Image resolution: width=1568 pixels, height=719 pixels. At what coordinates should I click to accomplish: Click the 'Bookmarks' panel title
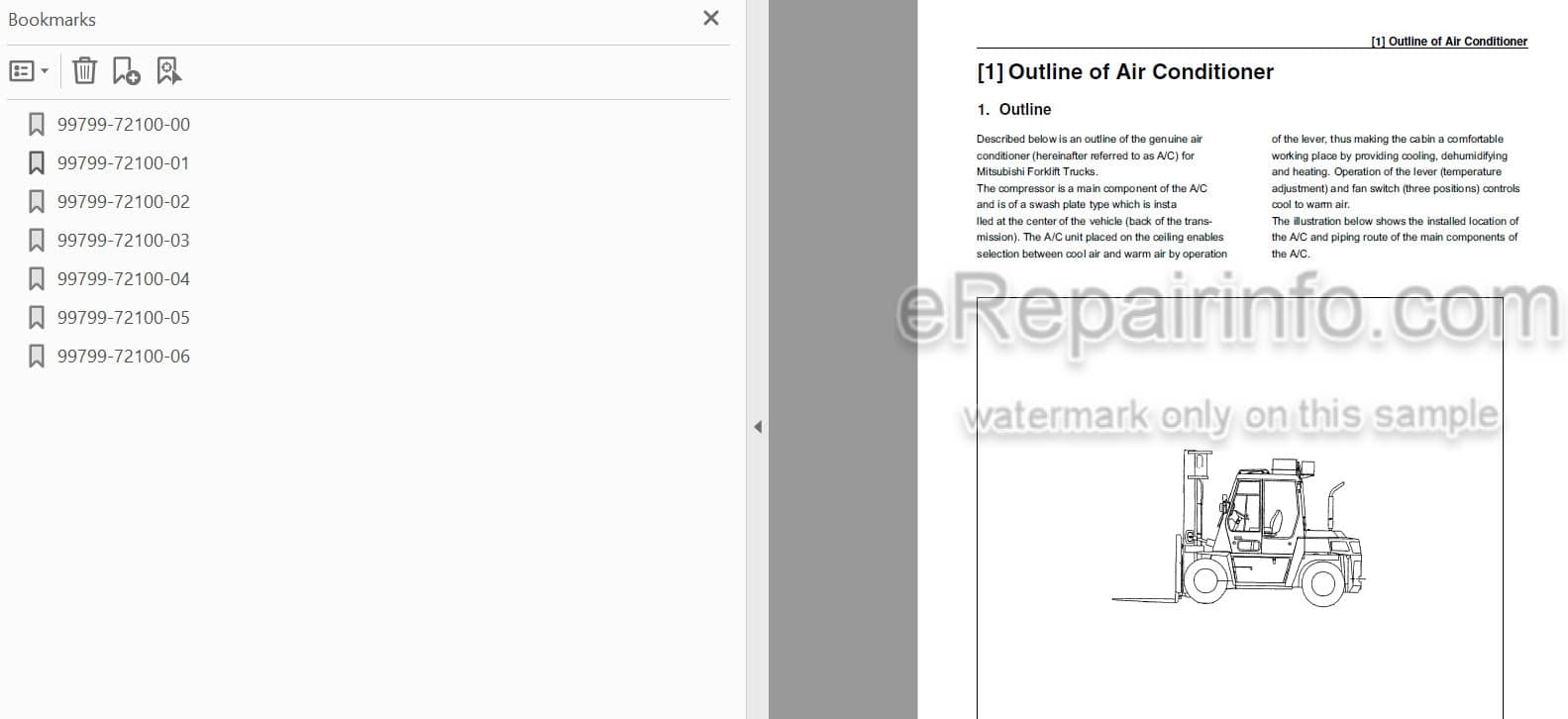pos(52,20)
